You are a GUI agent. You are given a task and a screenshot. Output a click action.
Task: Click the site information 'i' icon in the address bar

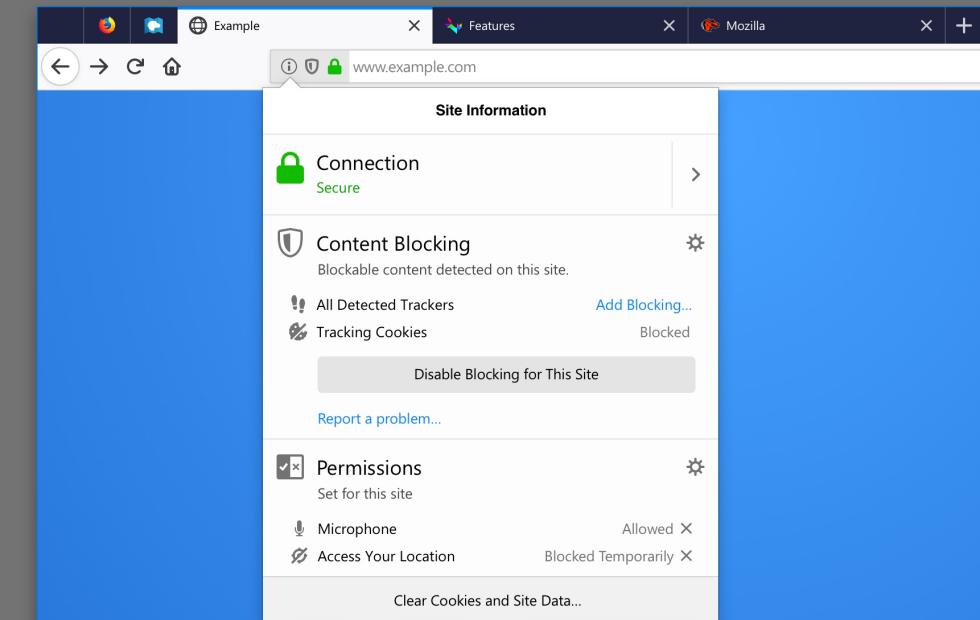pyautogui.click(x=289, y=66)
